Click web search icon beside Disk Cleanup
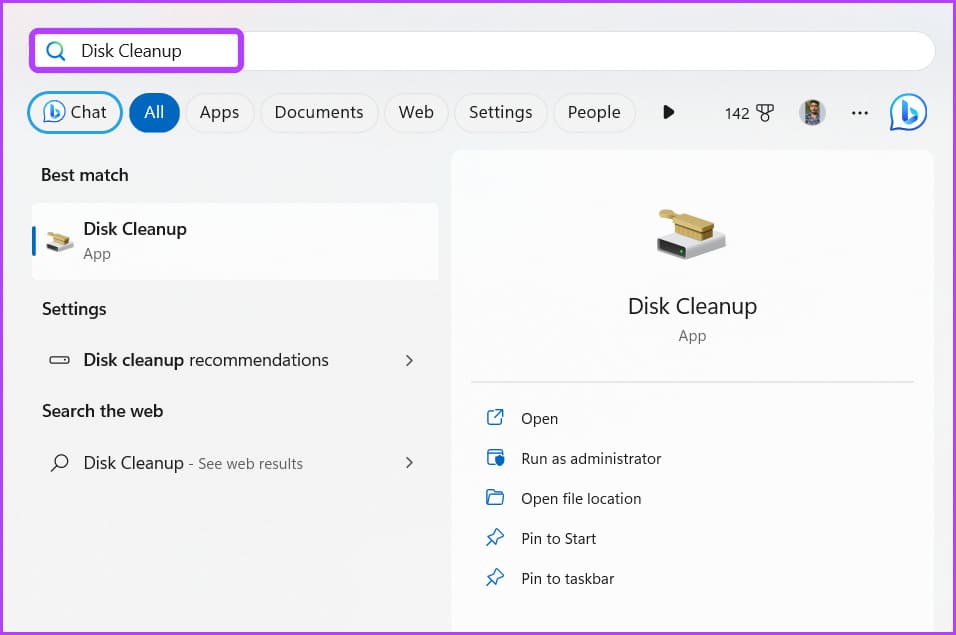The height and width of the screenshot is (635, 956). (x=59, y=463)
